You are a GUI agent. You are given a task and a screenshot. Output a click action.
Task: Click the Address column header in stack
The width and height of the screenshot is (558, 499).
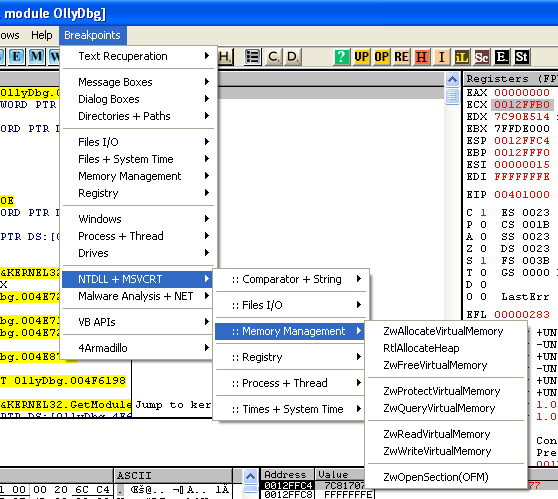[x=288, y=475]
